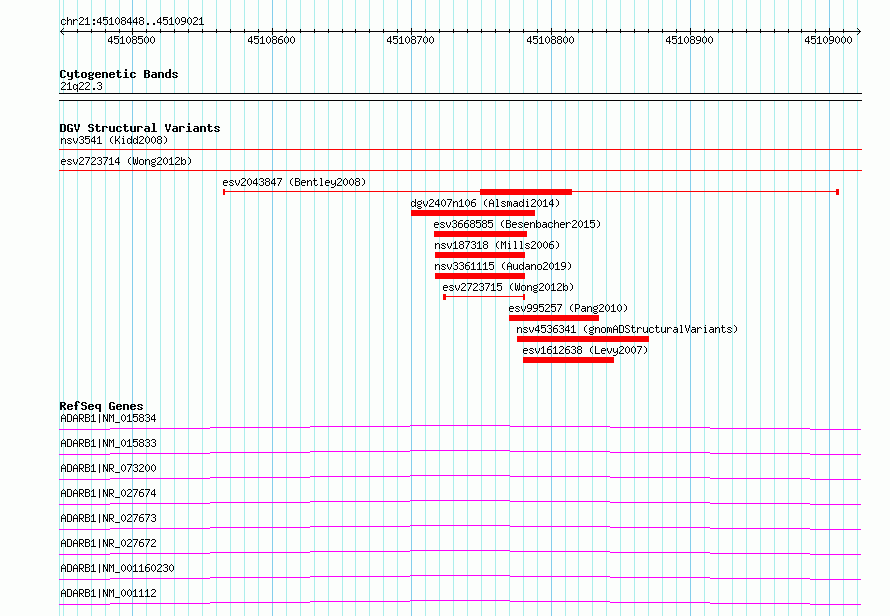Click the 45109000 ruler position
890x616 pixels.
(x=829, y=40)
